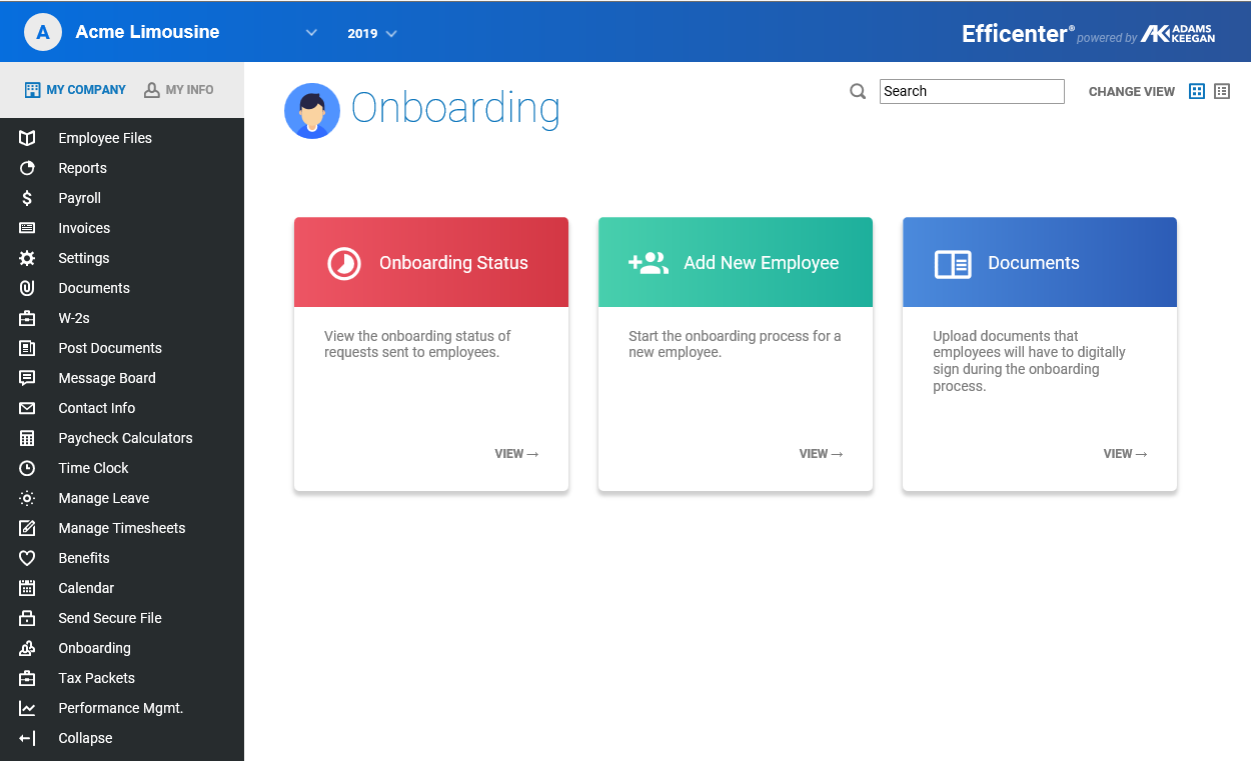Click the Invoices icon in sidebar

27,228
